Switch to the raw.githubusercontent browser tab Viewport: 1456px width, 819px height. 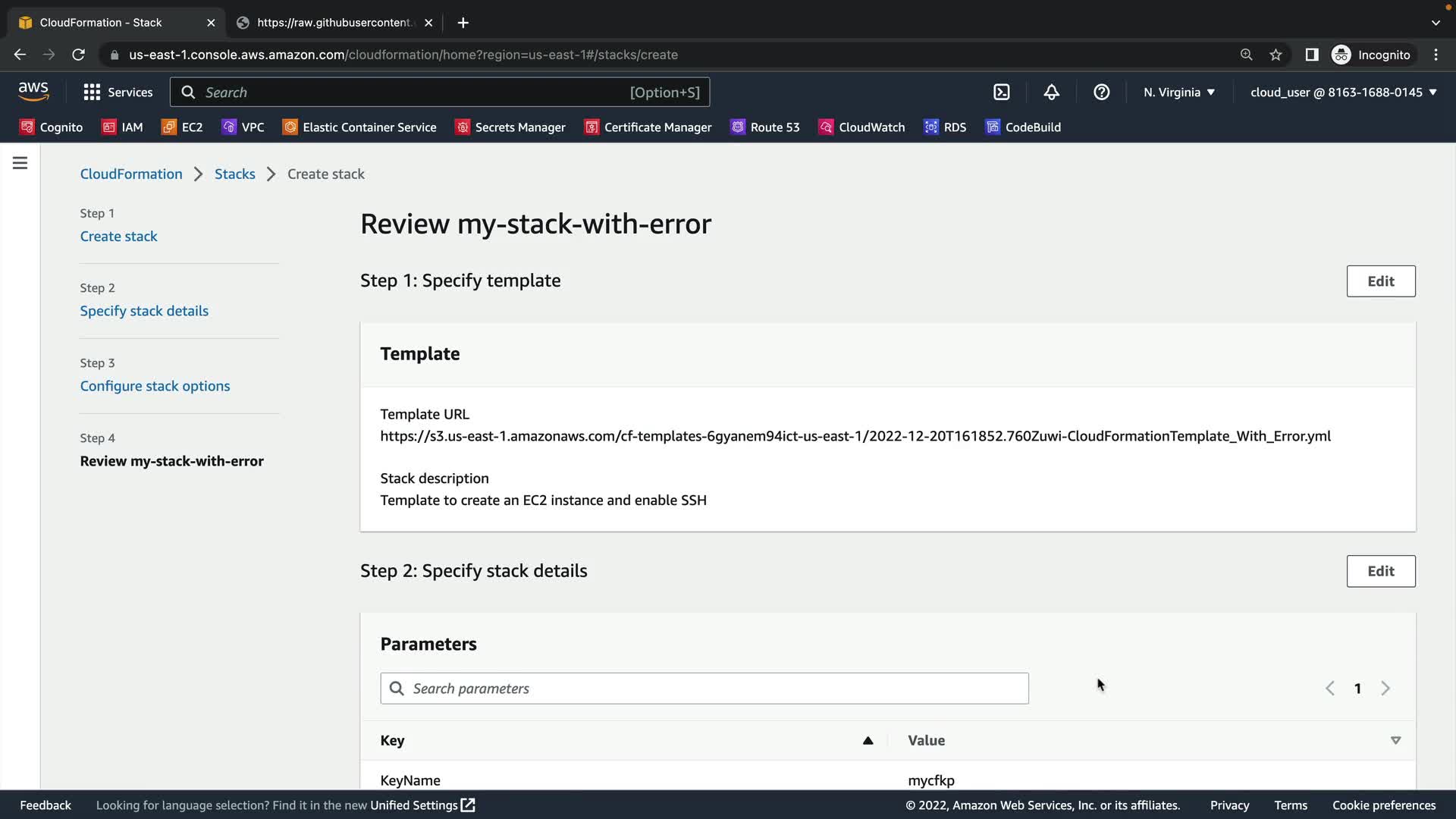(334, 23)
